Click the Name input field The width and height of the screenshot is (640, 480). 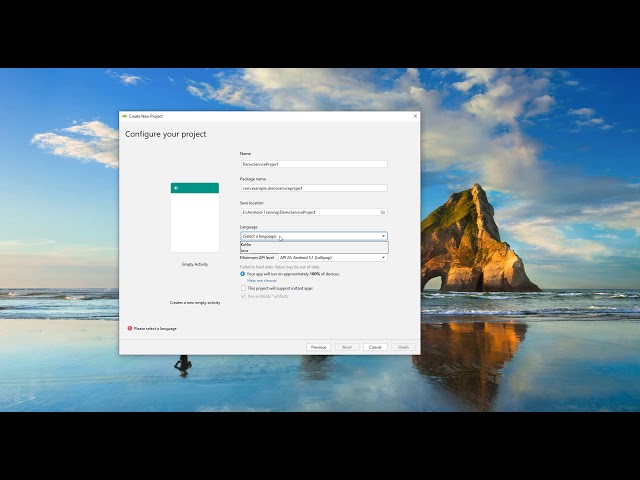pos(314,164)
